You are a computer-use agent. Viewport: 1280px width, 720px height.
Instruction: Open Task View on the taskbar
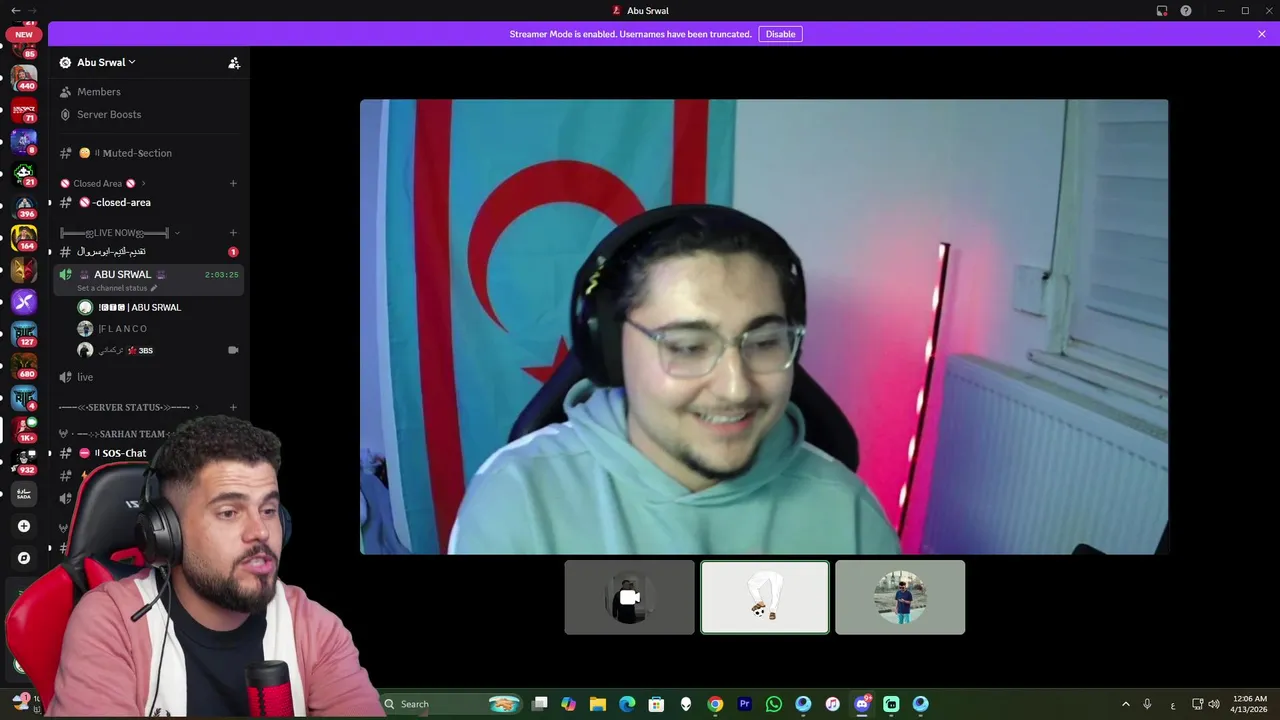pos(539,704)
